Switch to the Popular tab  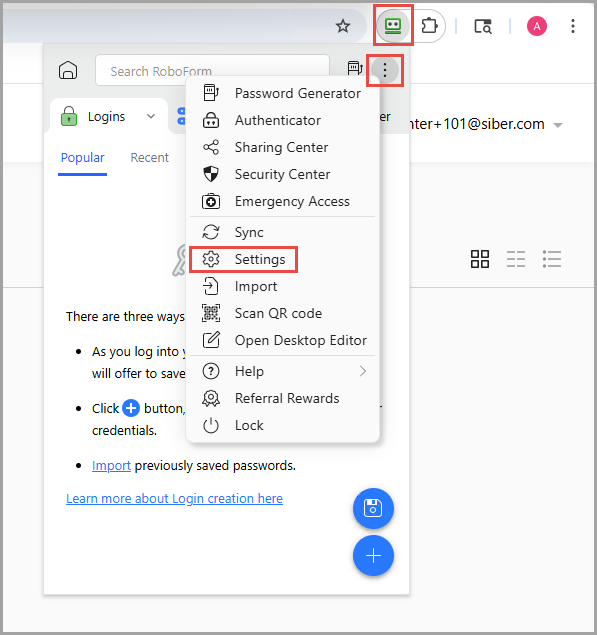tap(83, 158)
